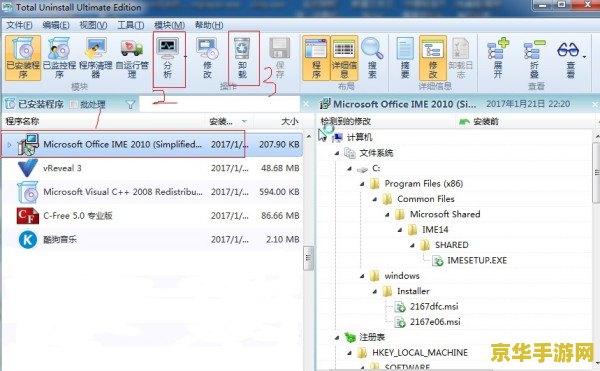
Task: Collapse the 注册表 registry tree node
Action: coord(337,337)
